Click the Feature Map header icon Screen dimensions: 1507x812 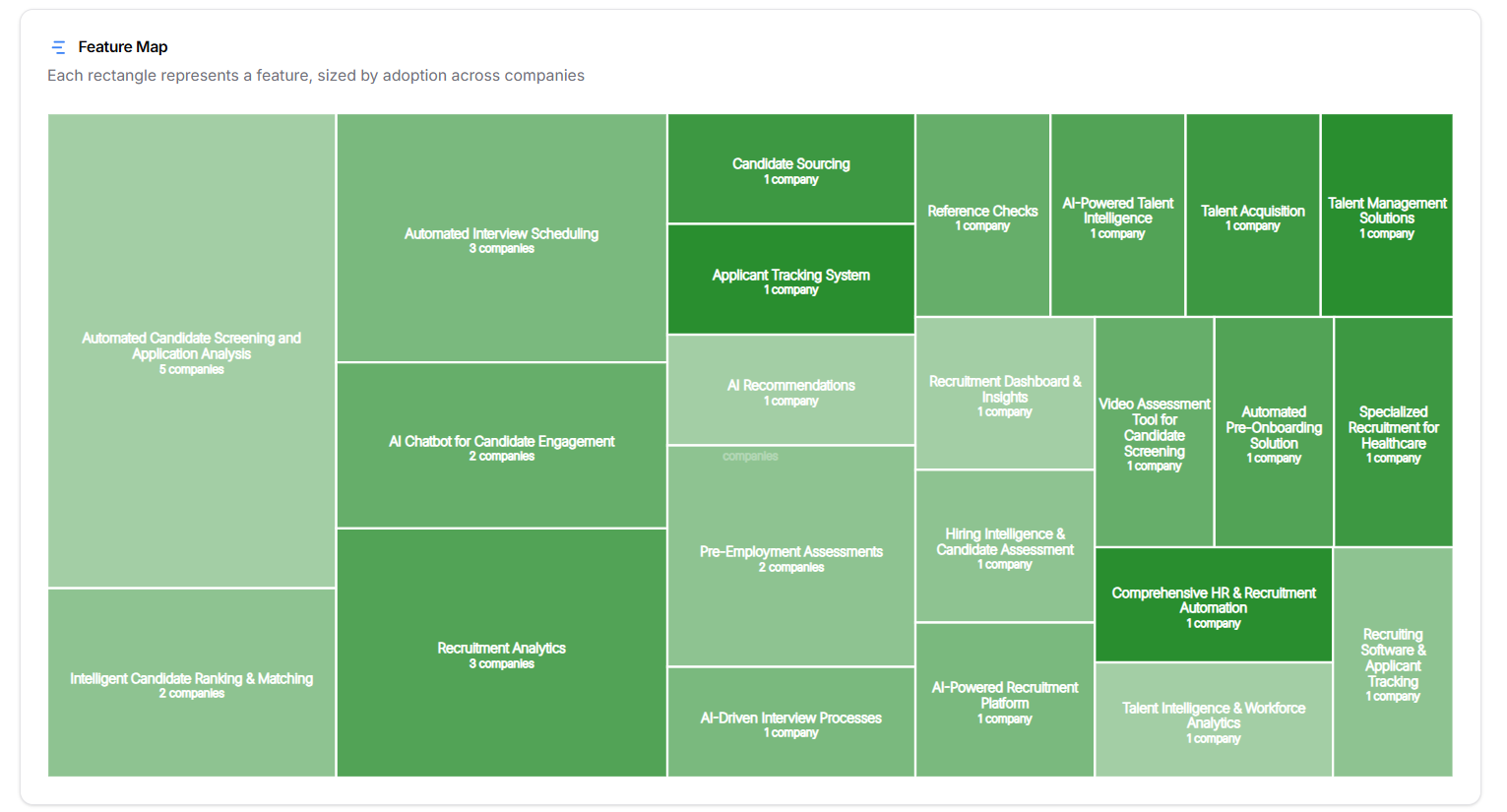(x=58, y=47)
